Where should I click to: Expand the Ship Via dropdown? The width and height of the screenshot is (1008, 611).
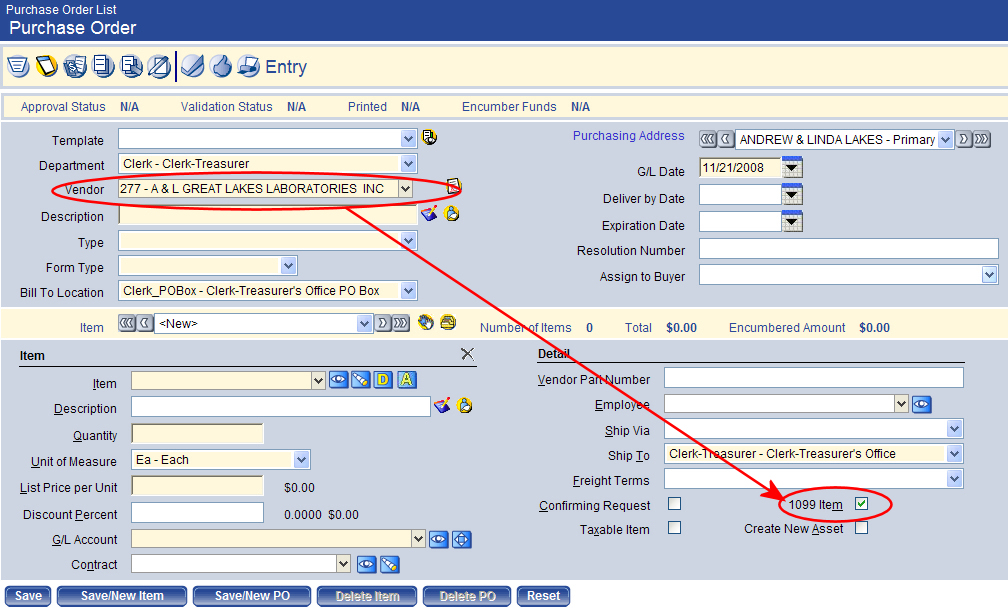954,429
